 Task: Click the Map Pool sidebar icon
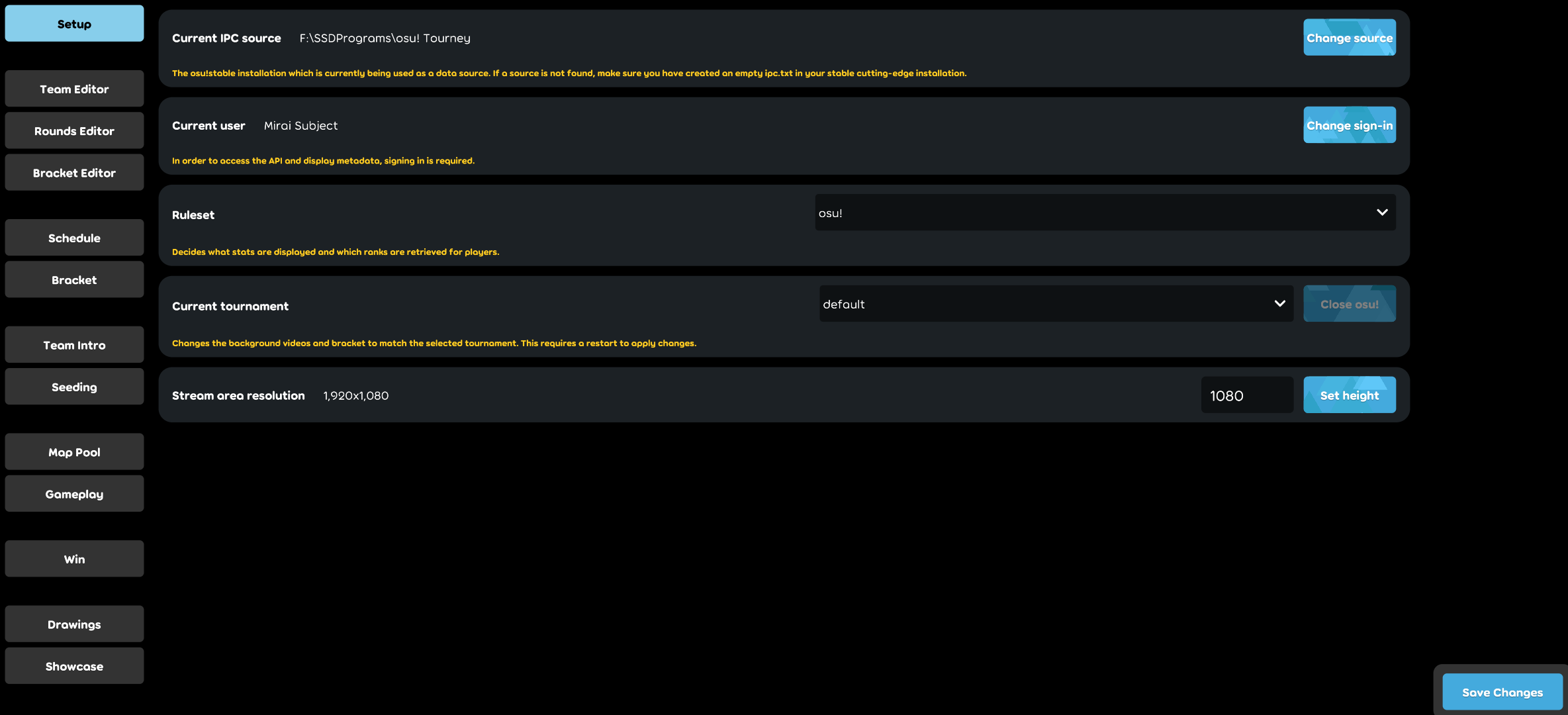click(x=74, y=451)
